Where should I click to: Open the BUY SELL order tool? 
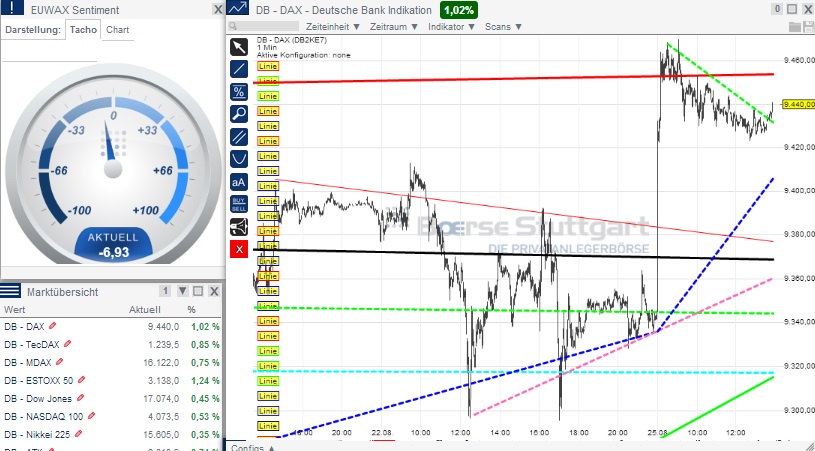click(x=239, y=204)
